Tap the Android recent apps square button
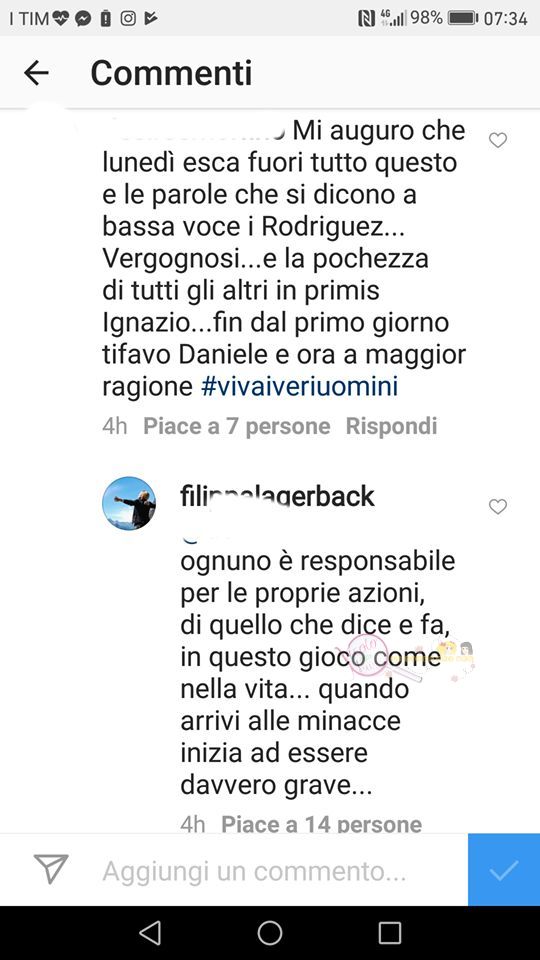 pos(389,933)
